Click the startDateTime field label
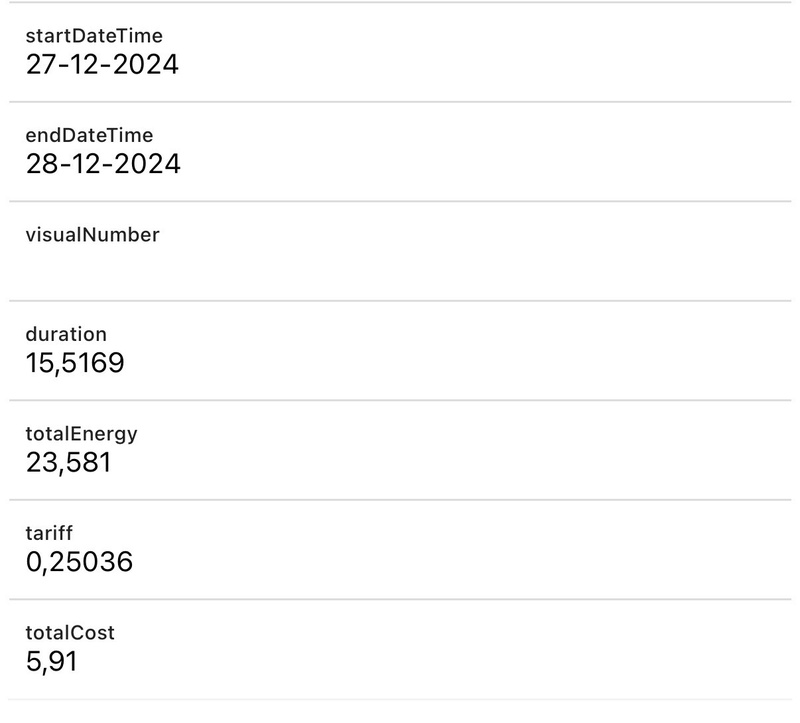 pos(93,36)
